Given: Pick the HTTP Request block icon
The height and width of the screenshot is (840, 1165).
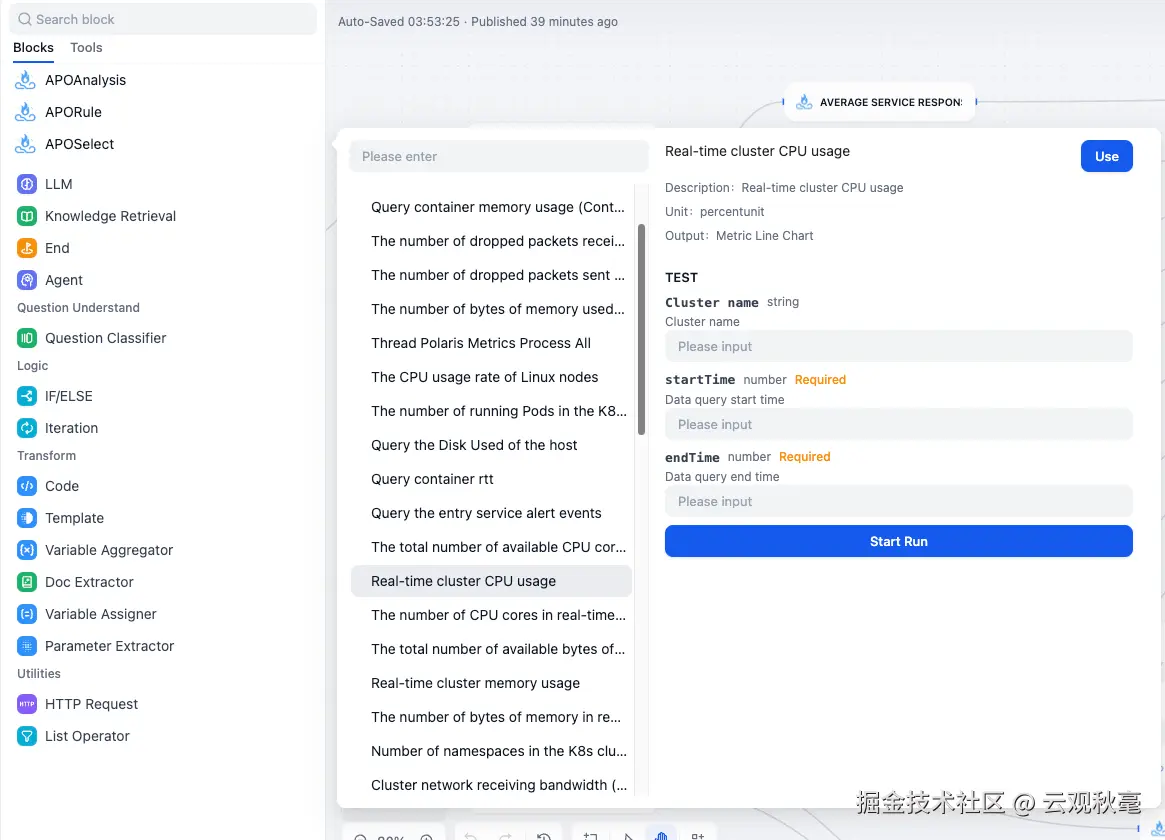Looking at the screenshot, I should (x=27, y=704).
